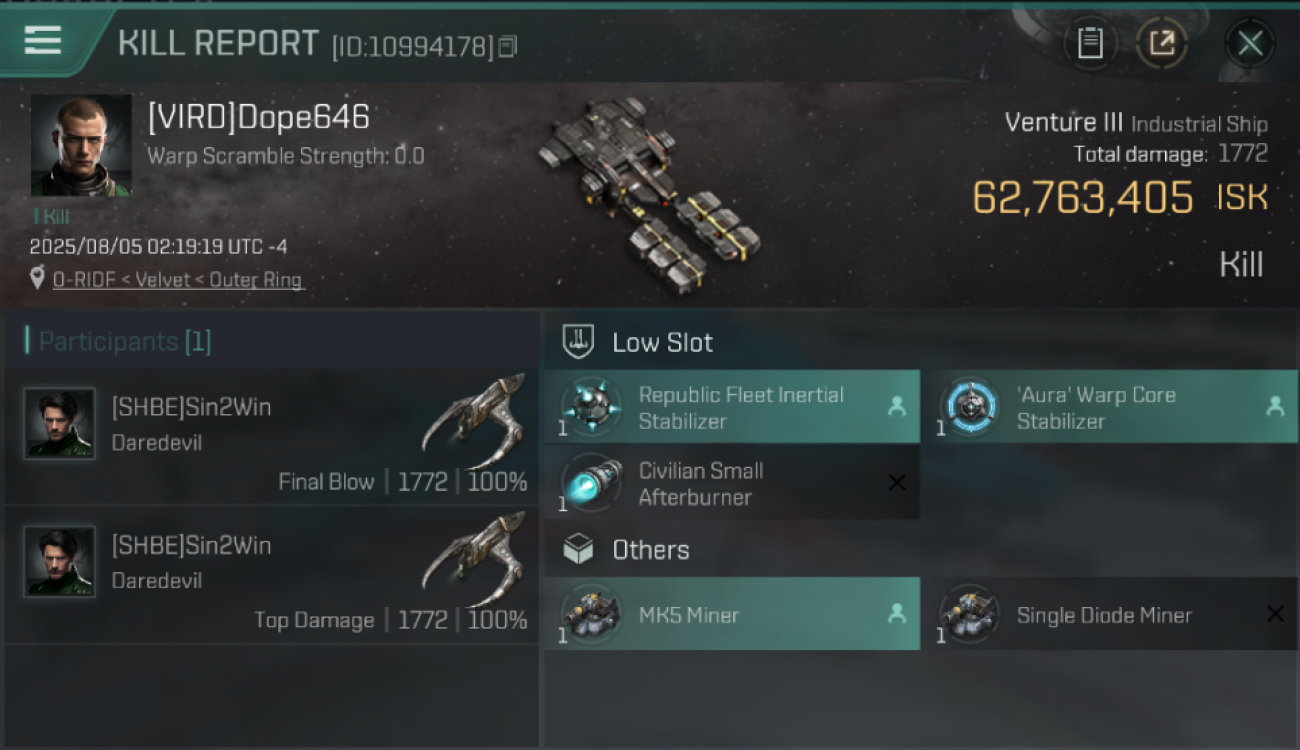Open Sin2Win Final Blow participant entry
The height and width of the screenshot is (750, 1300).
(x=271, y=436)
